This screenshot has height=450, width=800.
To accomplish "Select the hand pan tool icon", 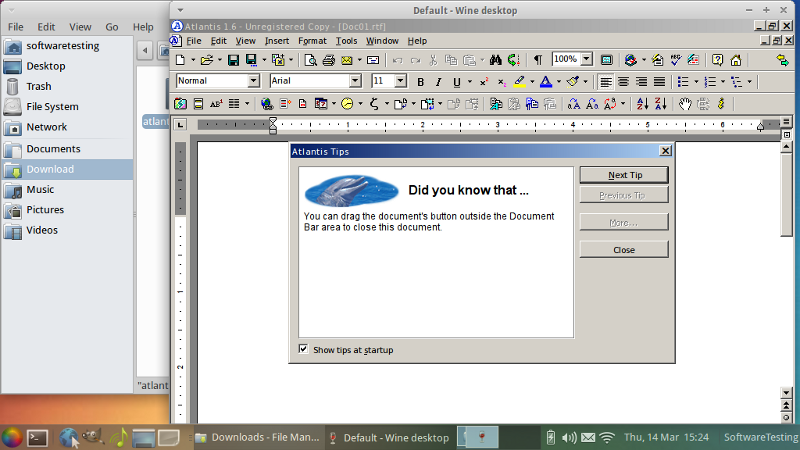I will click(x=685, y=104).
